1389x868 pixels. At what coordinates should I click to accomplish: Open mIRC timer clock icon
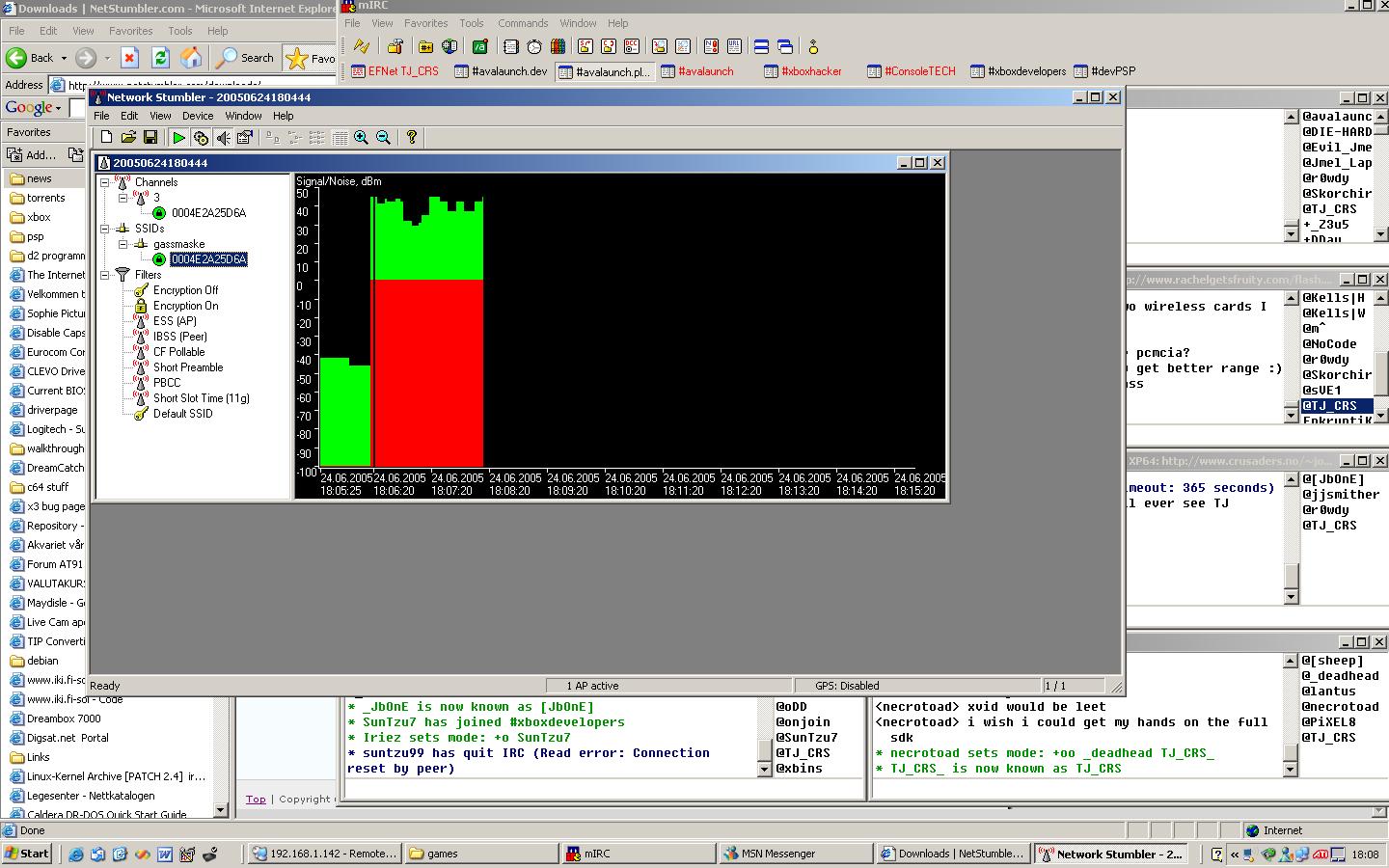tap(534, 46)
